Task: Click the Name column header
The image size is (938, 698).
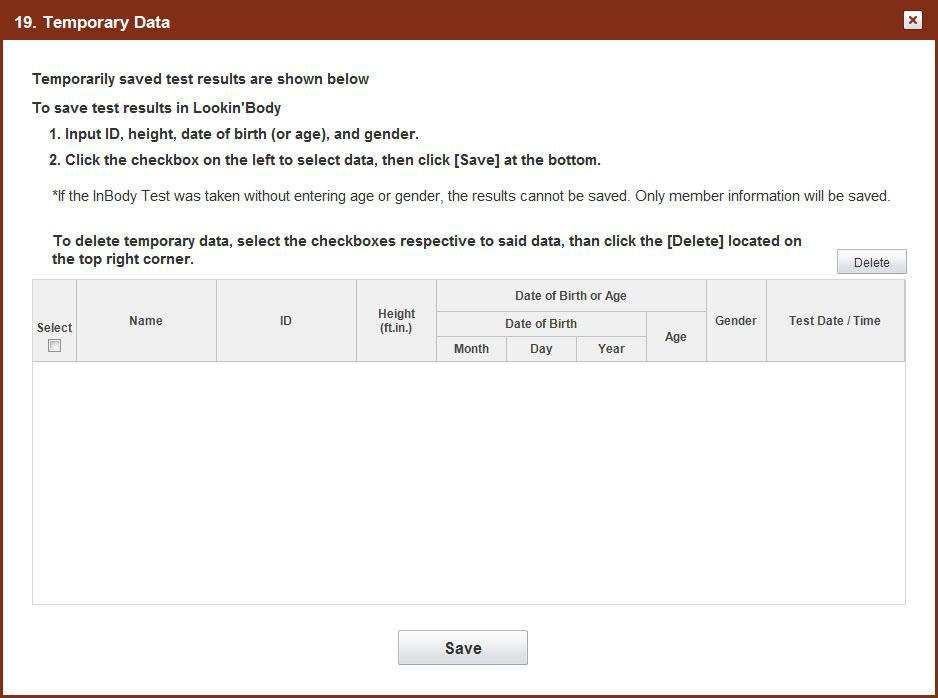Action: [x=146, y=321]
